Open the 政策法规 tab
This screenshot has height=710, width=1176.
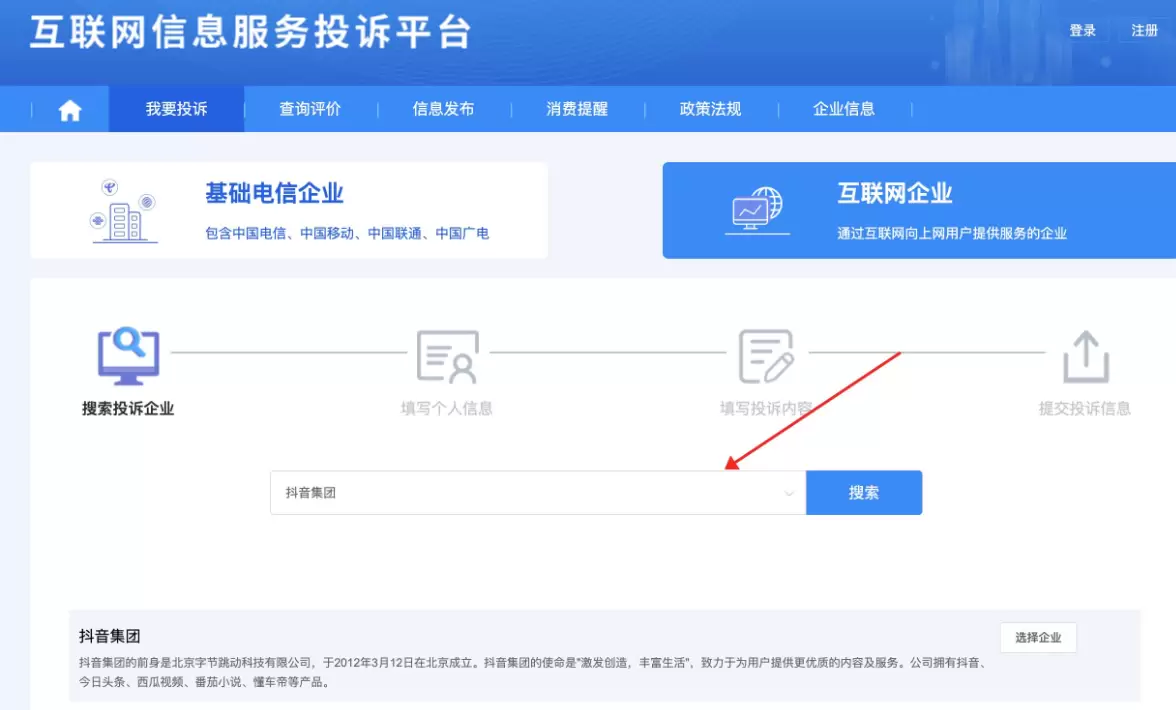[710, 109]
